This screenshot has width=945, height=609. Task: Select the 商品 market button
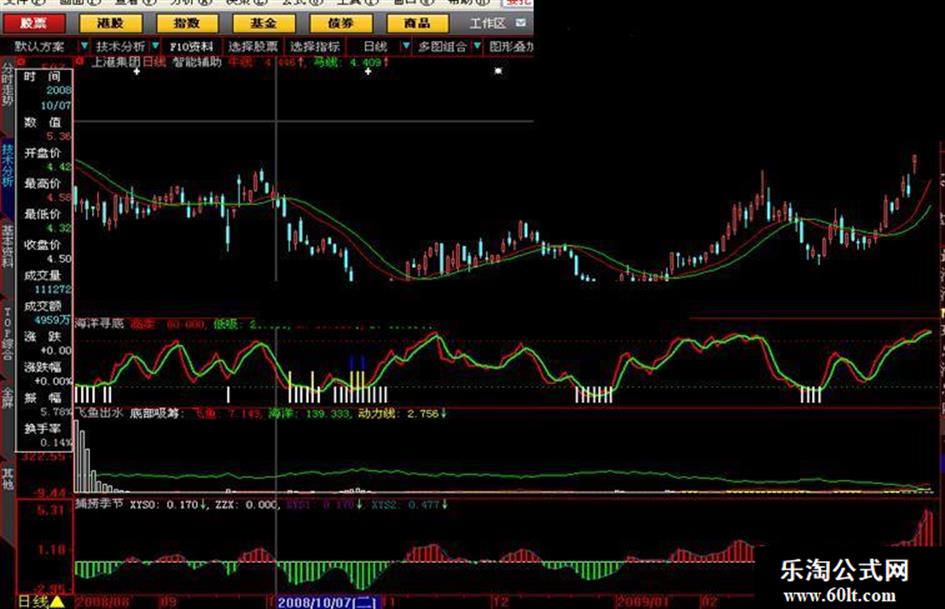point(418,24)
